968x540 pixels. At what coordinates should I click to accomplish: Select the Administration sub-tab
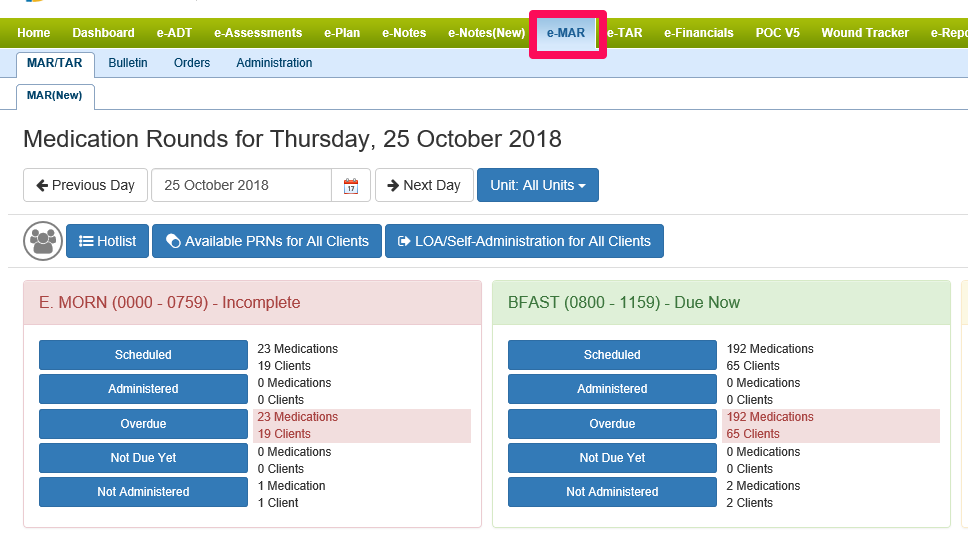pyautogui.click(x=274, y=63)
